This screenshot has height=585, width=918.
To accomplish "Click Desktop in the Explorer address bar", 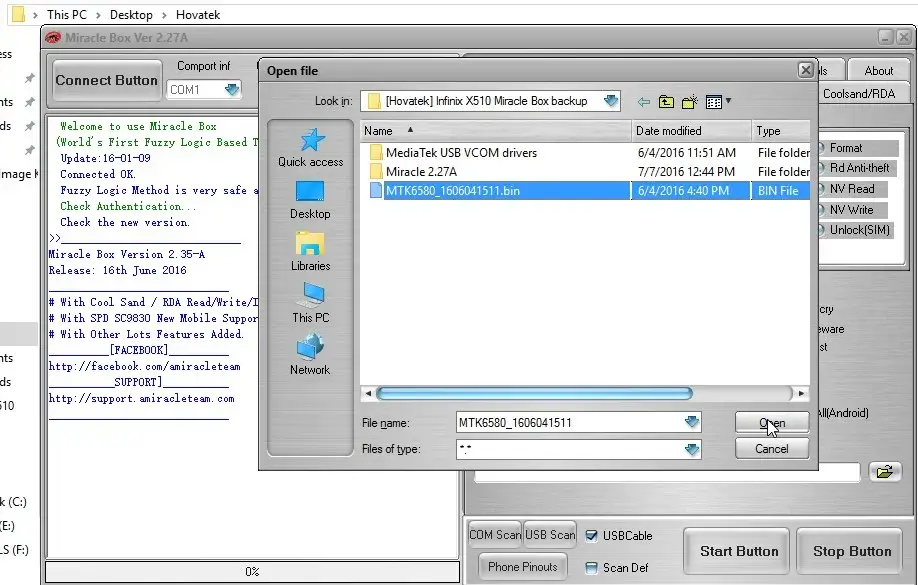I will click(131, 15).
